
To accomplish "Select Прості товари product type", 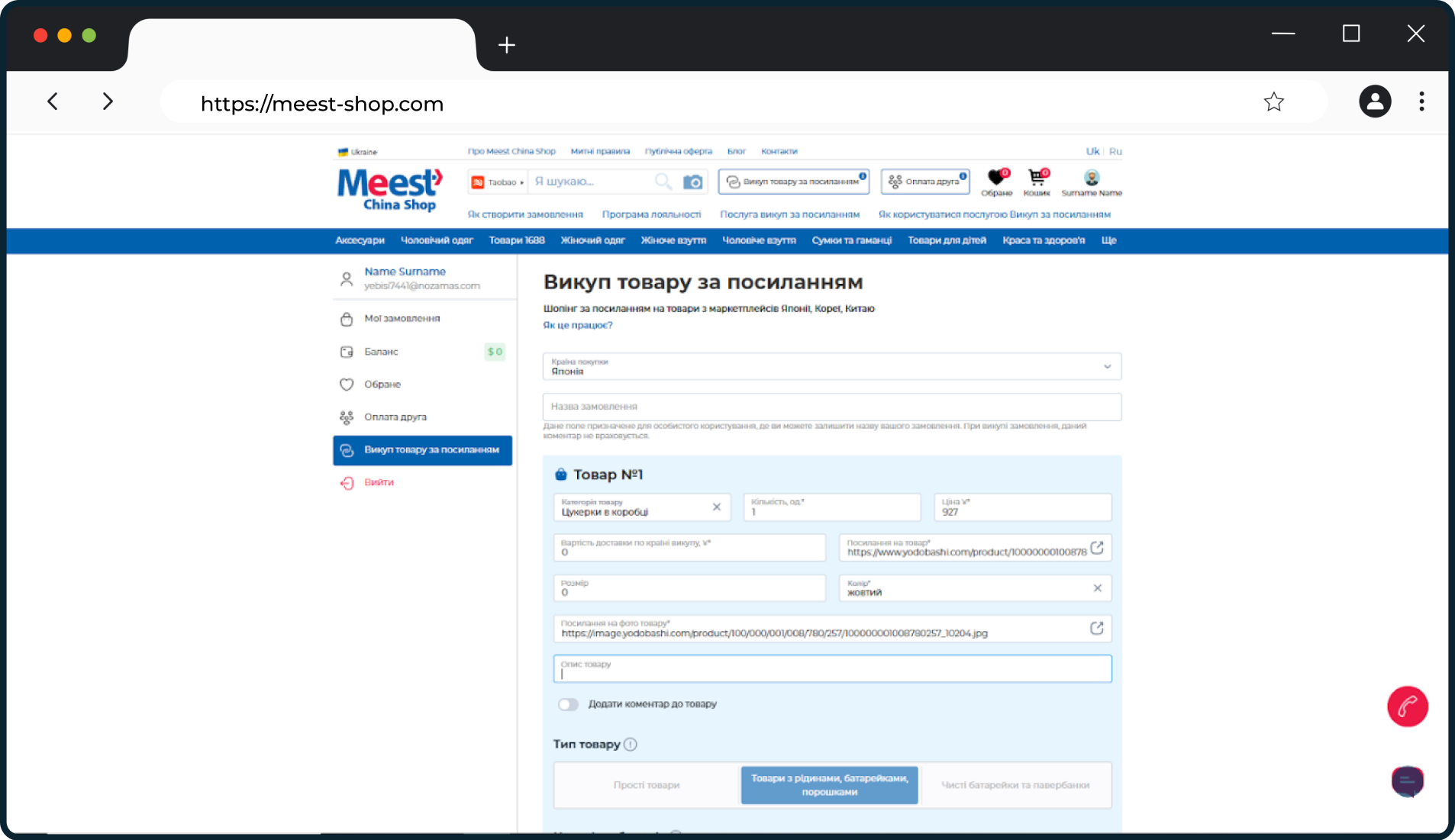I will click(647, 785).
